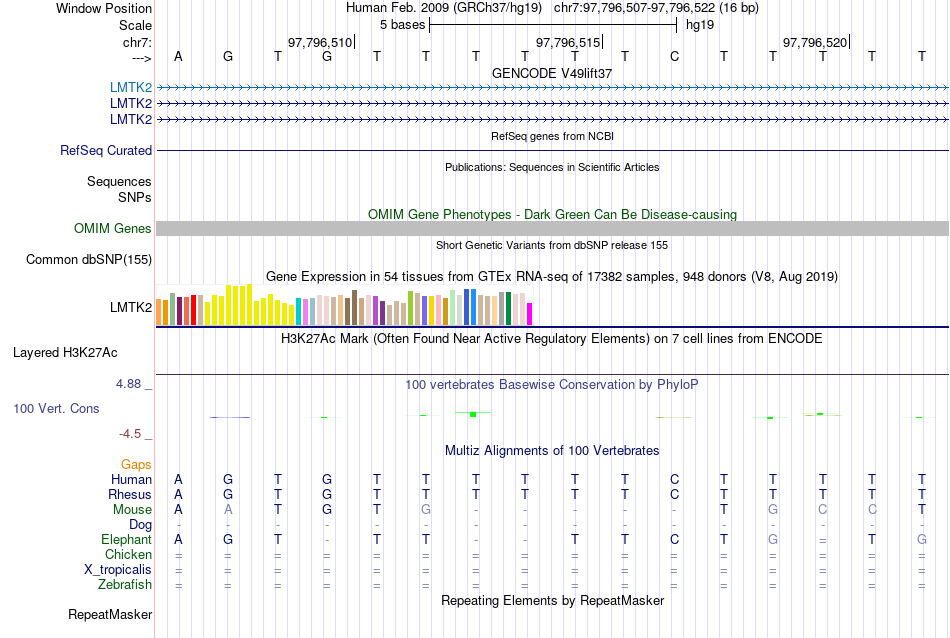The height and width of the screenshot is (638, 950).
Task: Click the A base in the reference sequence row
Action: [178, 56]
